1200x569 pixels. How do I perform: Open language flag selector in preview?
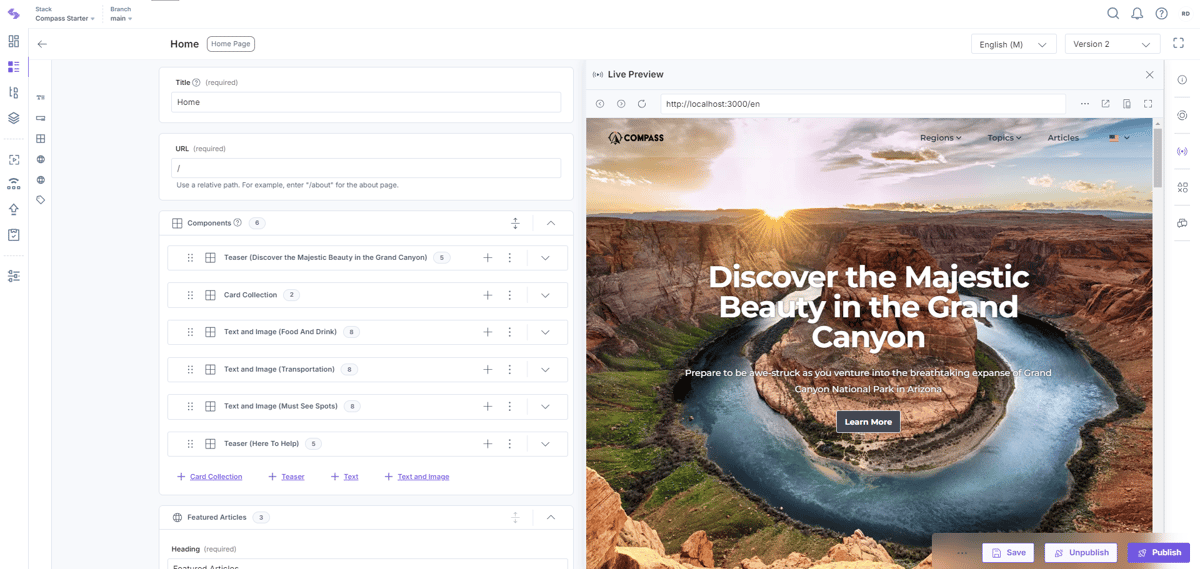pyautogui.click(x=1119, y=138)
